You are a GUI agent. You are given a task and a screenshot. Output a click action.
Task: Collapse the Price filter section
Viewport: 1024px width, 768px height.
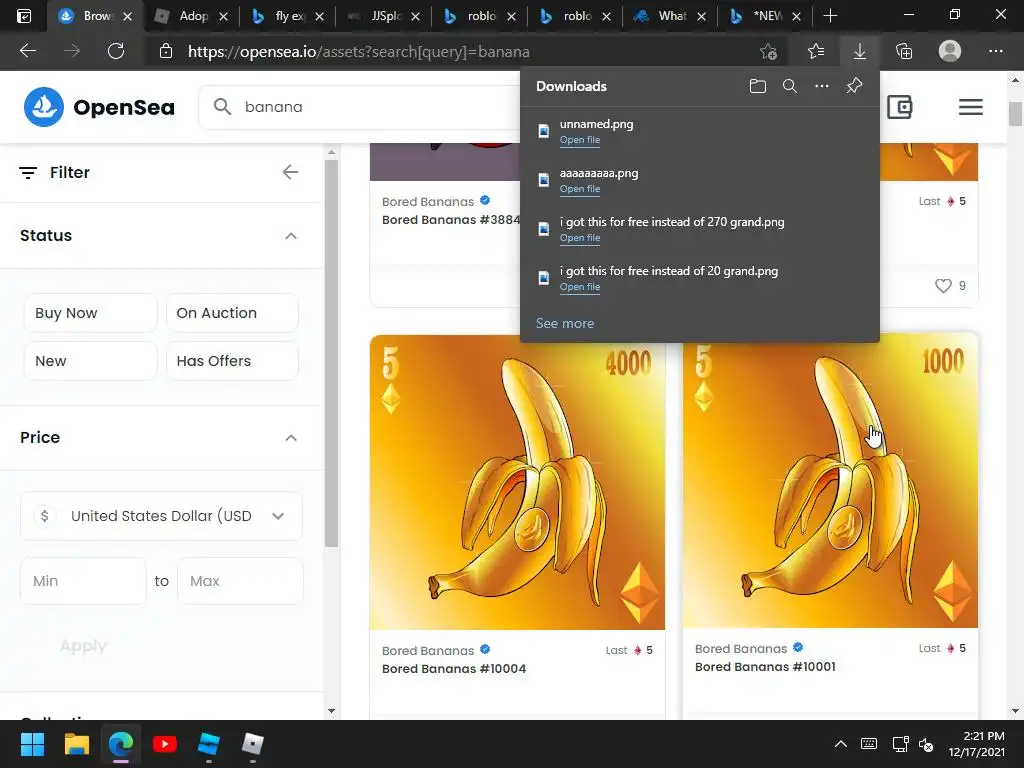click(x=291, y=438)
